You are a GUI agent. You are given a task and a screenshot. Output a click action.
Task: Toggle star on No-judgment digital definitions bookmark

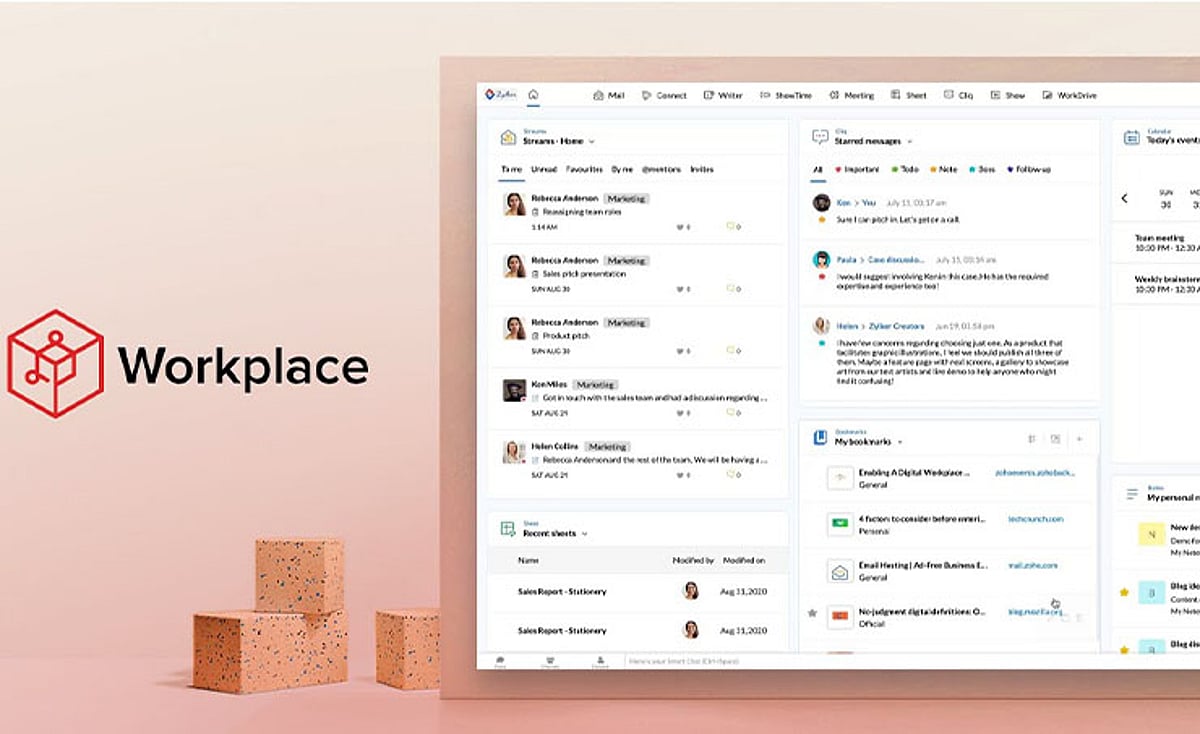(812, 612)
